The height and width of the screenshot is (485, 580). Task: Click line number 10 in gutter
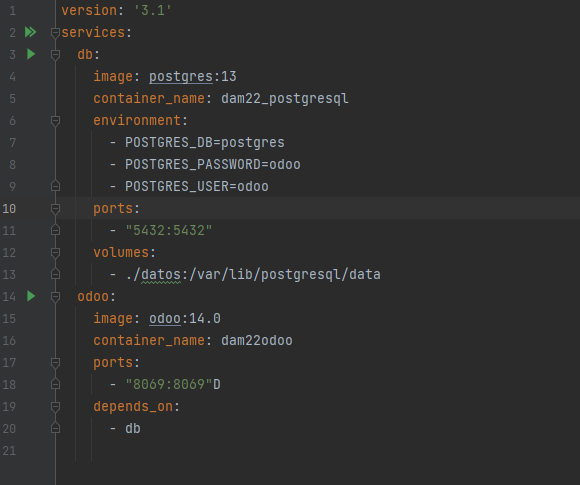tap(9, 209)
